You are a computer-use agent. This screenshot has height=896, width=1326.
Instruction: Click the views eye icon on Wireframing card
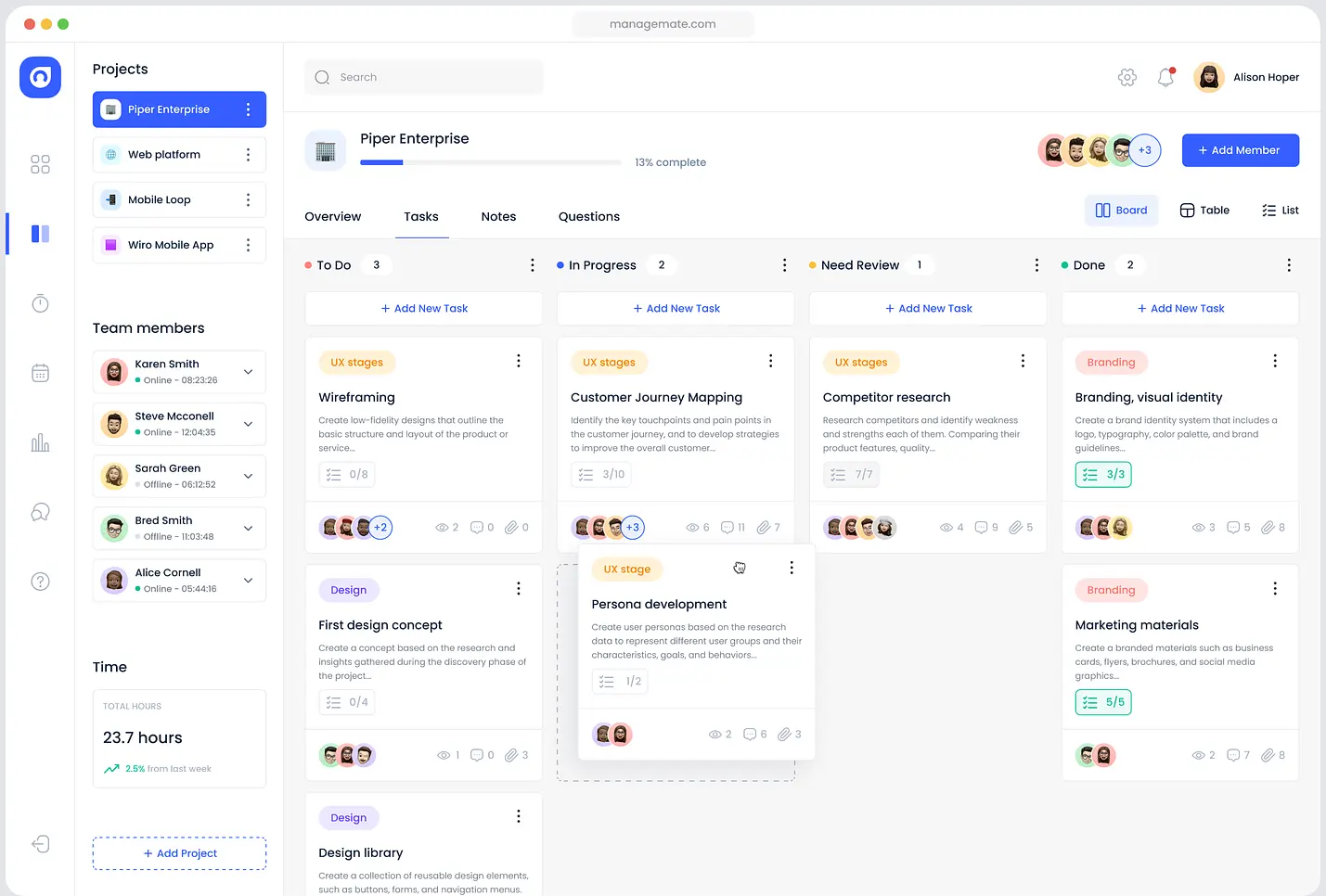coord(442,528)
